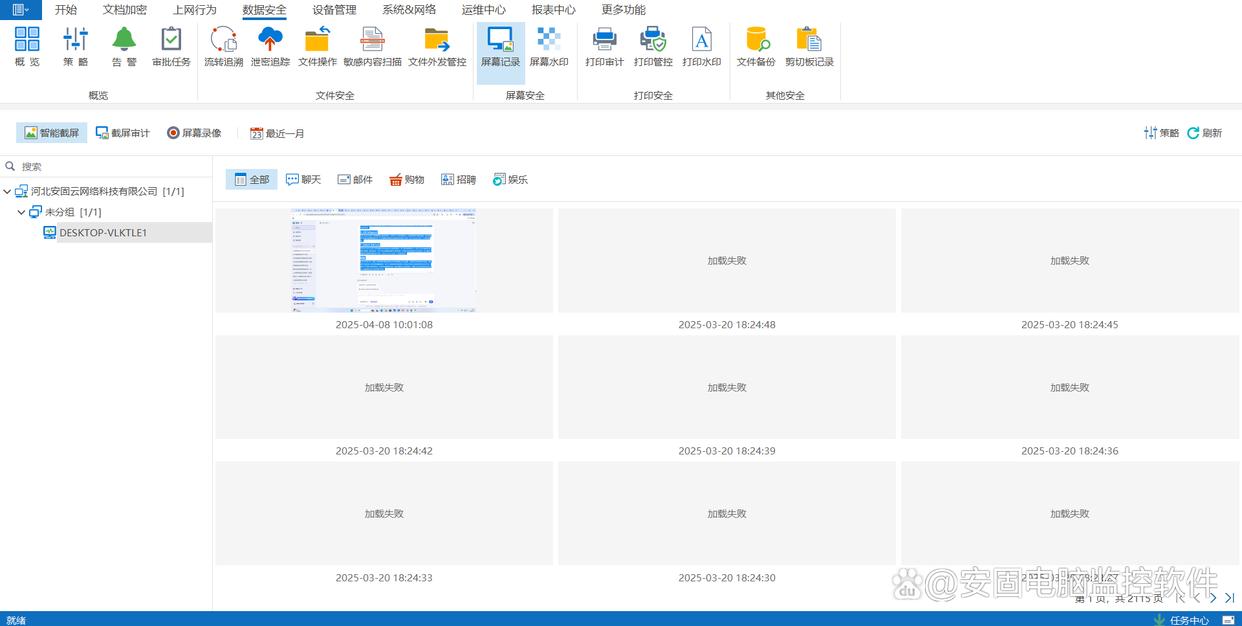Open the 报表中心 ribbon tab

[x=553, y=10]
